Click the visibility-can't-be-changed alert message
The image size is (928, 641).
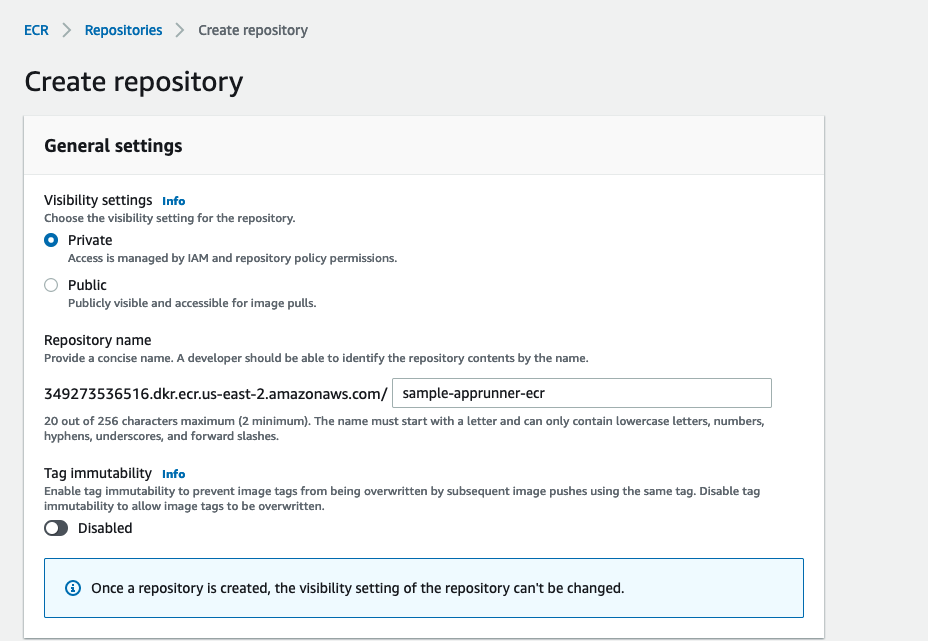(x=357, y=588)
